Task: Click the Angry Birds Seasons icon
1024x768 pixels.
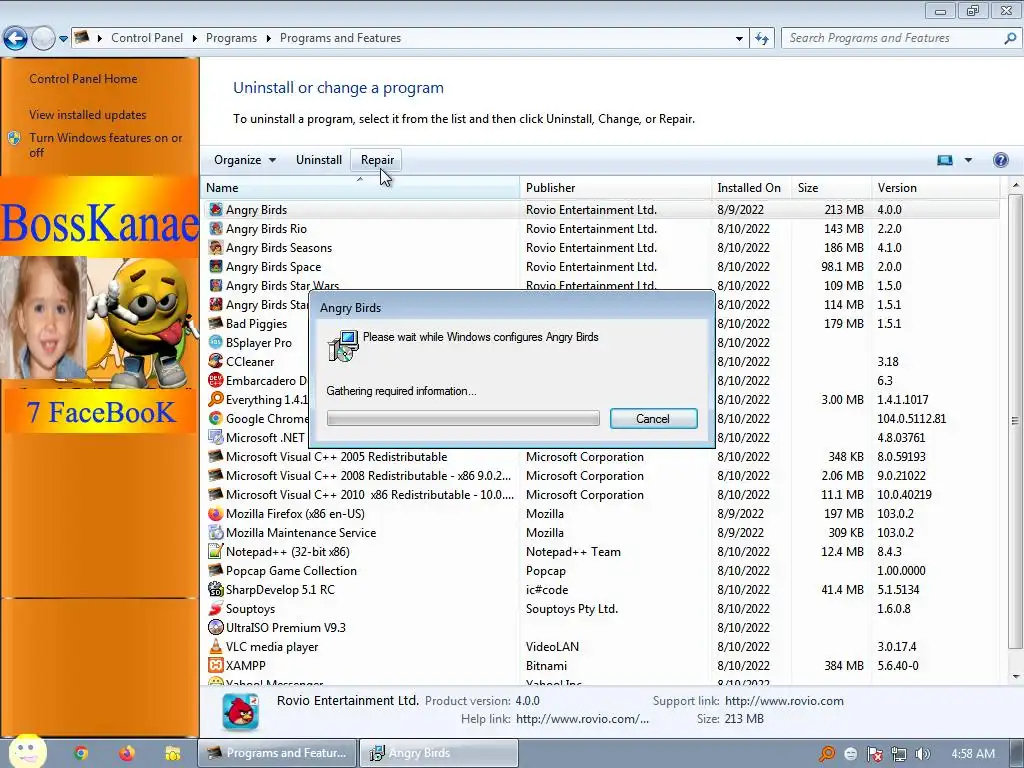Action: (x=216, y=248)
